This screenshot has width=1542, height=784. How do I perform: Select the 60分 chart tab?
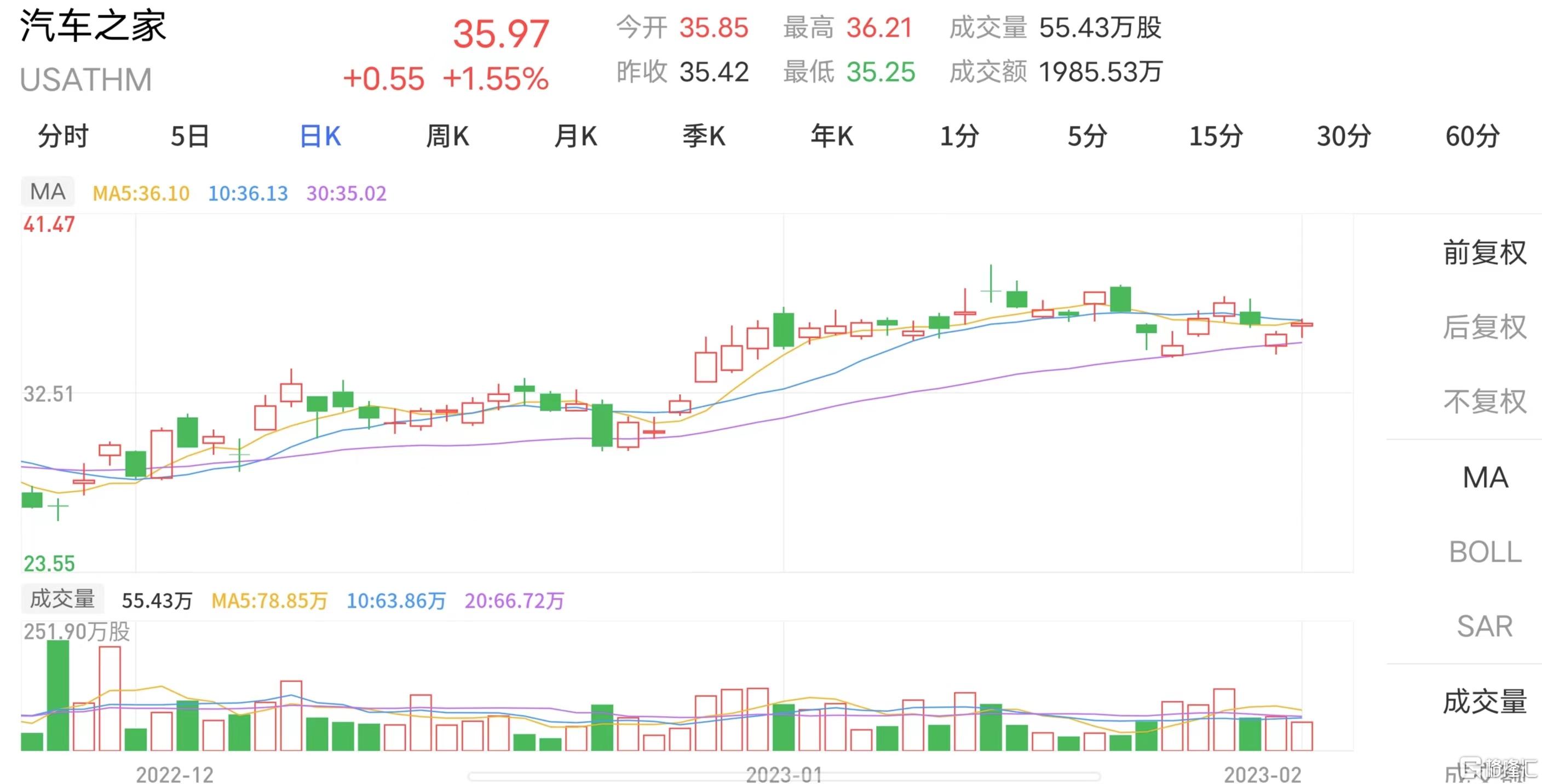pos(1472,136)
